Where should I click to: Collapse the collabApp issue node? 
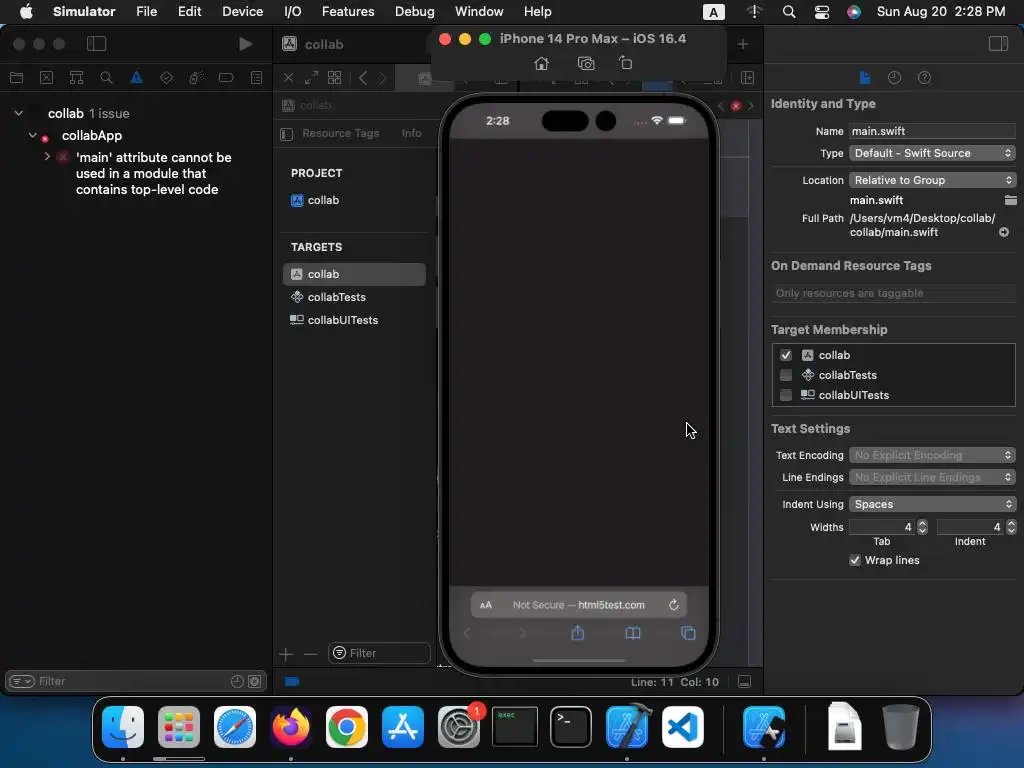click(33, 135)
